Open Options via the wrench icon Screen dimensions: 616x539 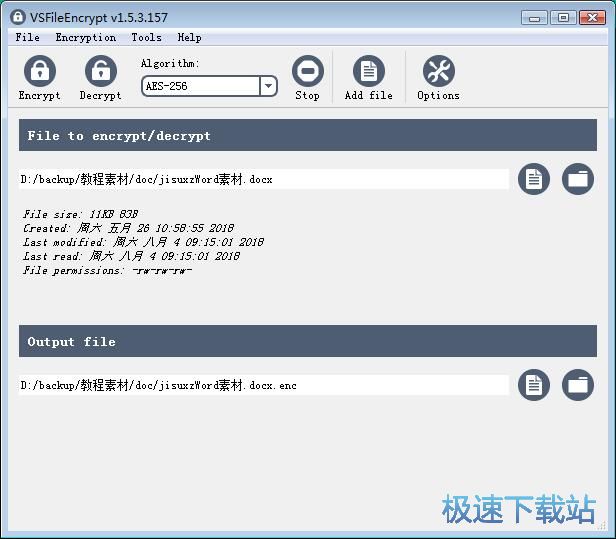pos(439,71)
